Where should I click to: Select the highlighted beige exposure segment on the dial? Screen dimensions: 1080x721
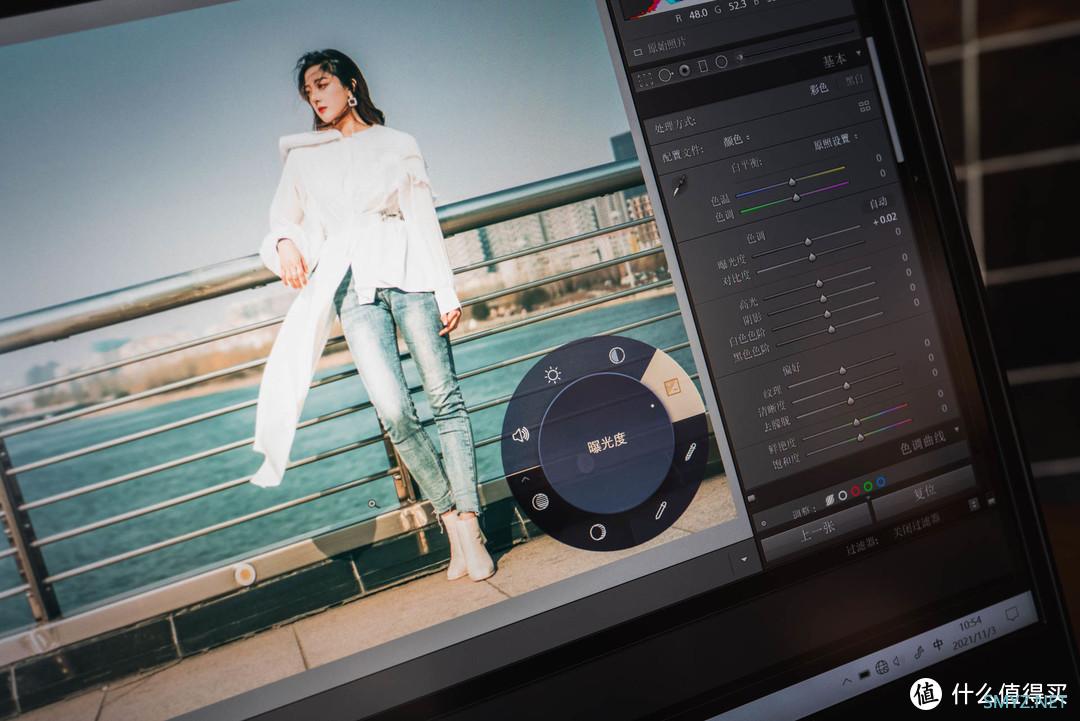coord(672,387)
